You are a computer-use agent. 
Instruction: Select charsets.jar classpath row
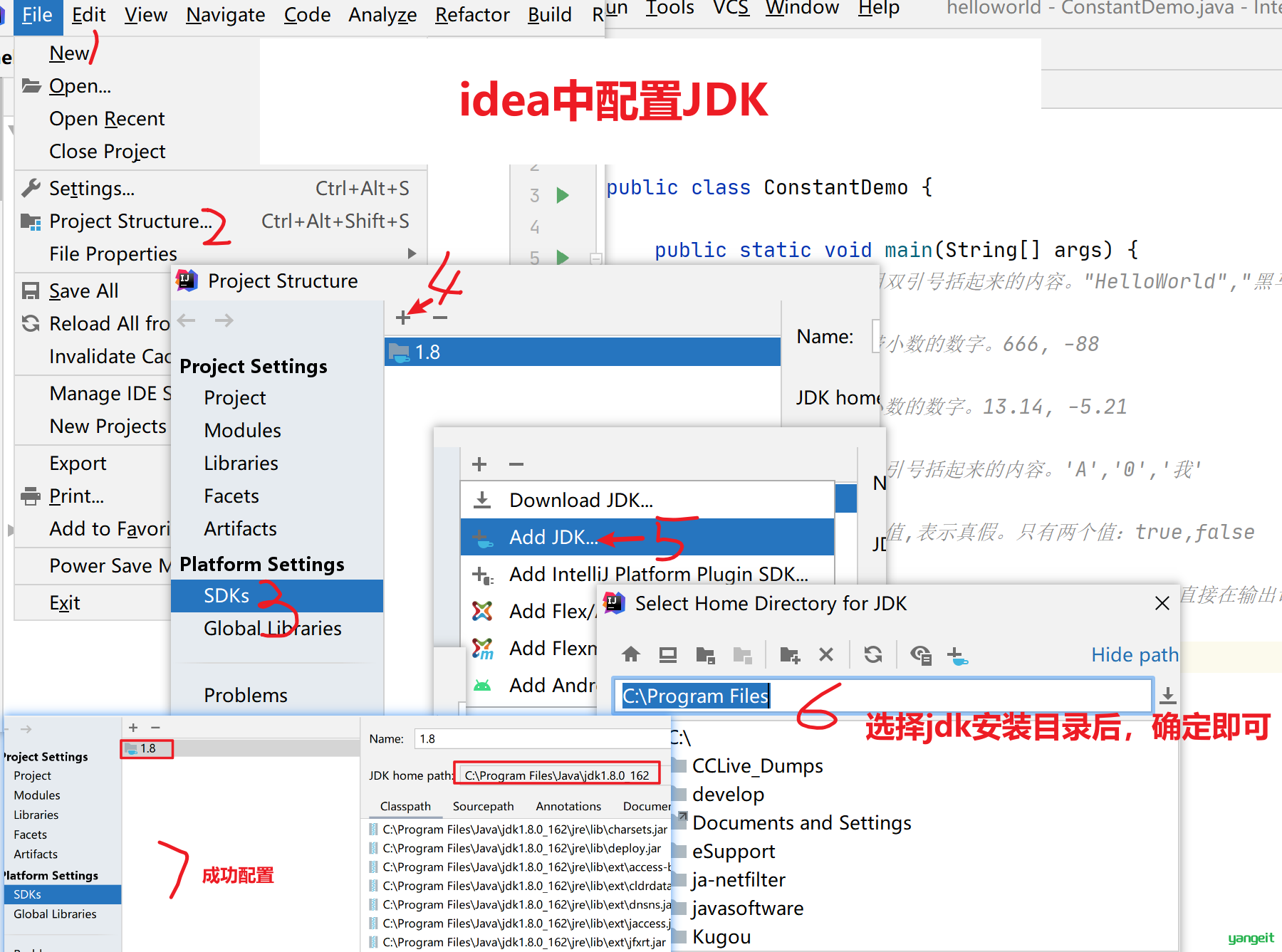[518, 829]
